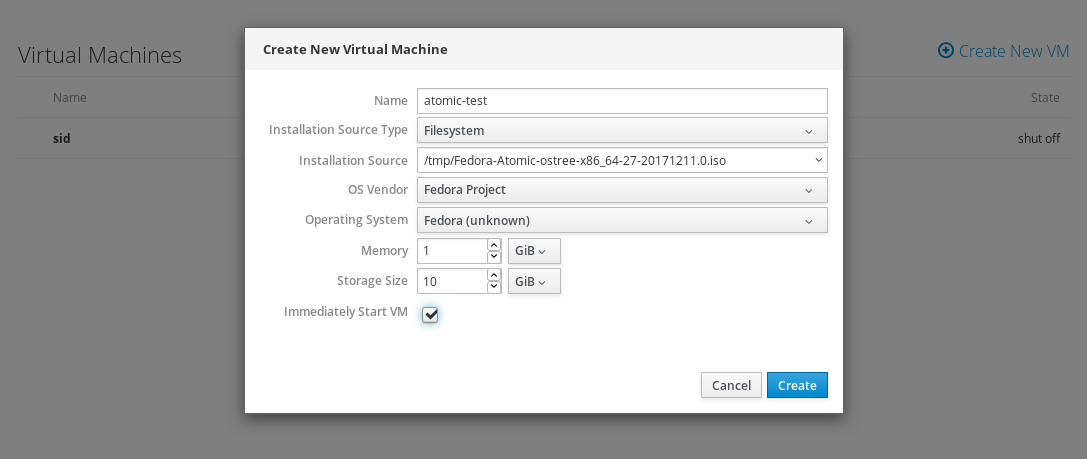Click the plus icon beside Create New VM
Screen dimensions: 1087x459
coord(945,51)
